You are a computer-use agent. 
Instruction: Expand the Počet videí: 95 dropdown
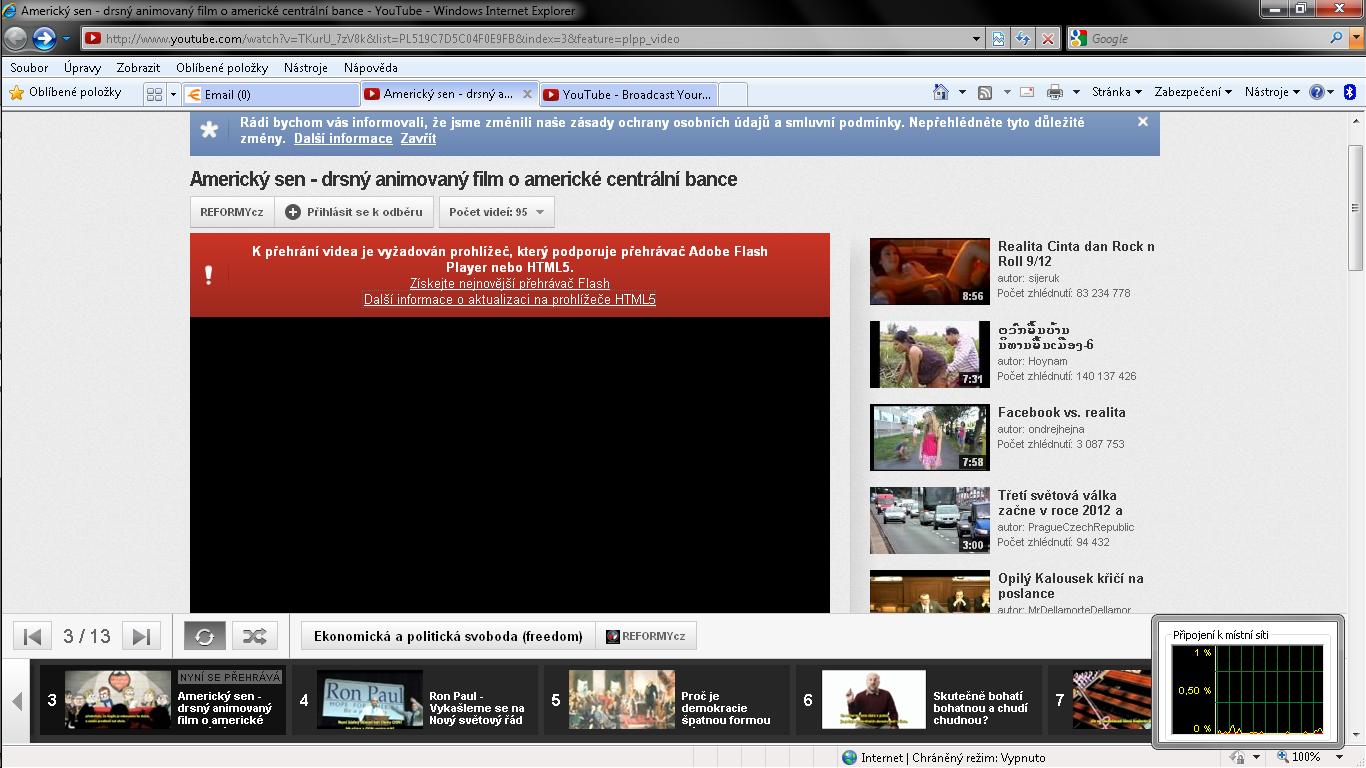click(x=497, y=212)
